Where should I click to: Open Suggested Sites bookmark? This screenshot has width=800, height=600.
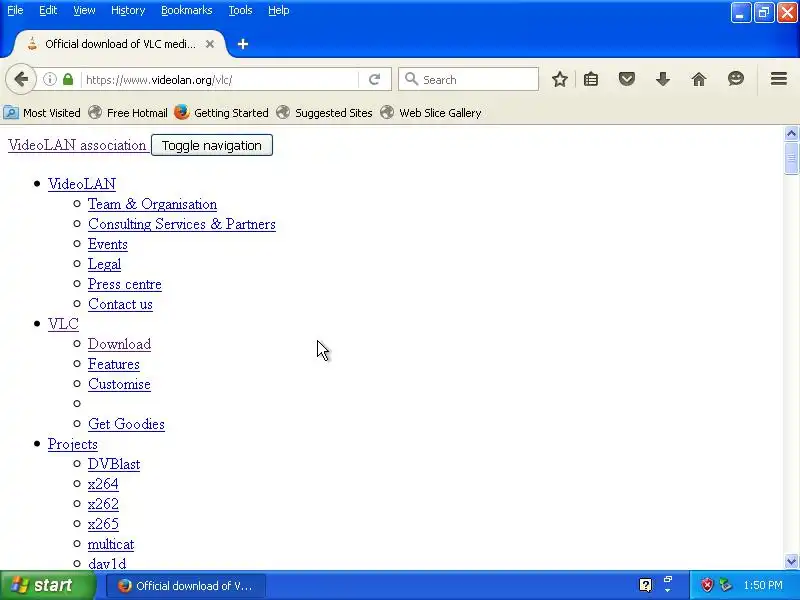(324, 113)
